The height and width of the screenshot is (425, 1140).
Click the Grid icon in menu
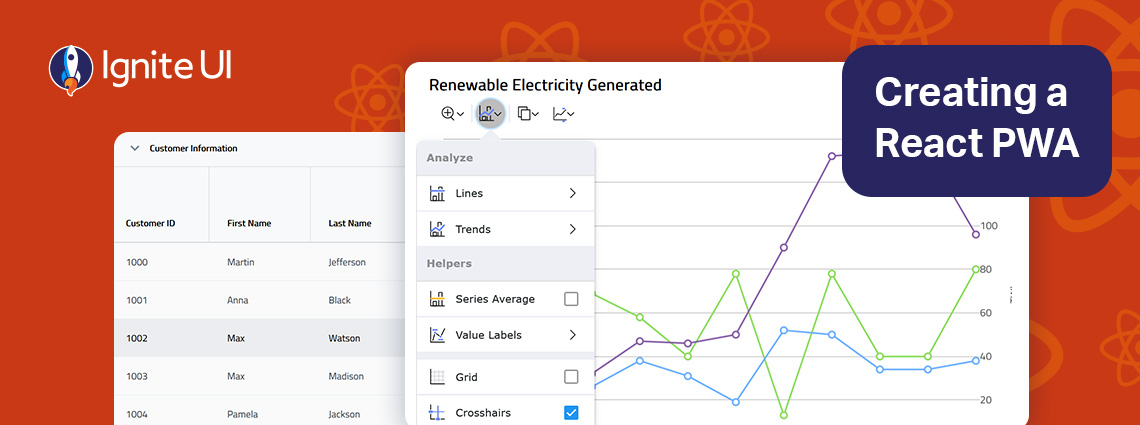tap(437, 377)
